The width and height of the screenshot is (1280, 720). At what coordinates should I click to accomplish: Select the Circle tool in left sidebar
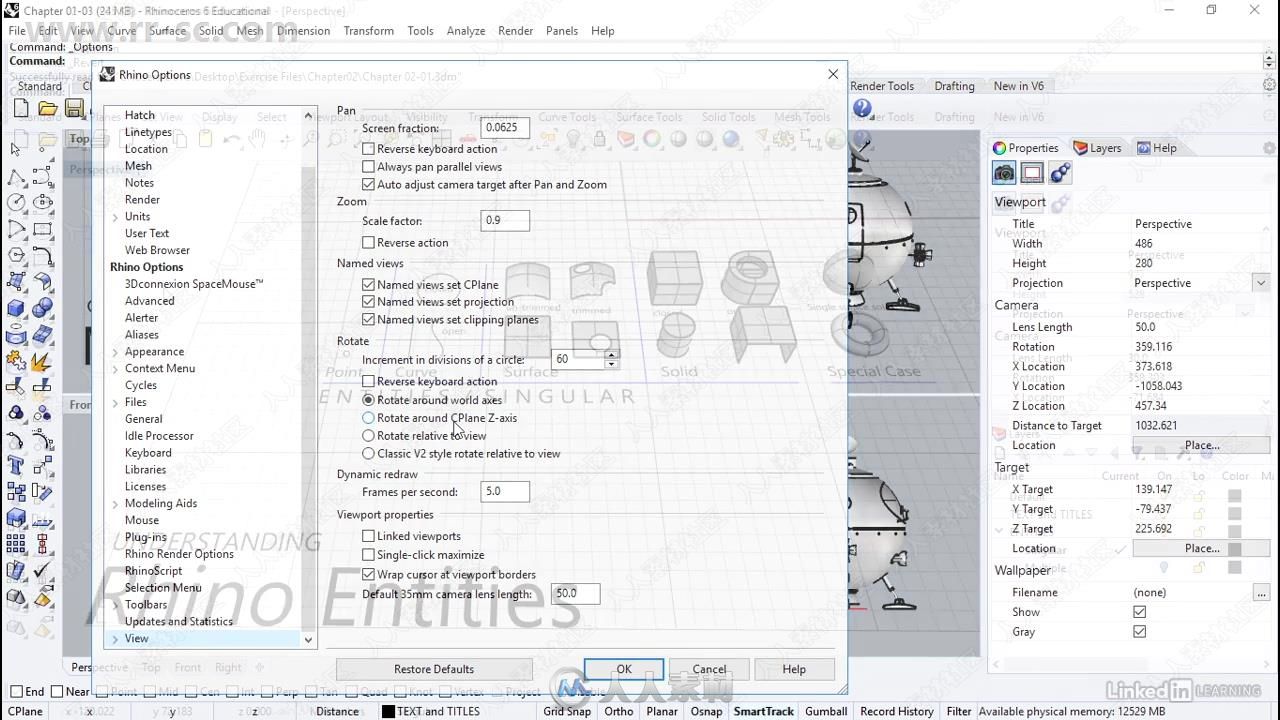pyautogui.click(x=16, y=202)
